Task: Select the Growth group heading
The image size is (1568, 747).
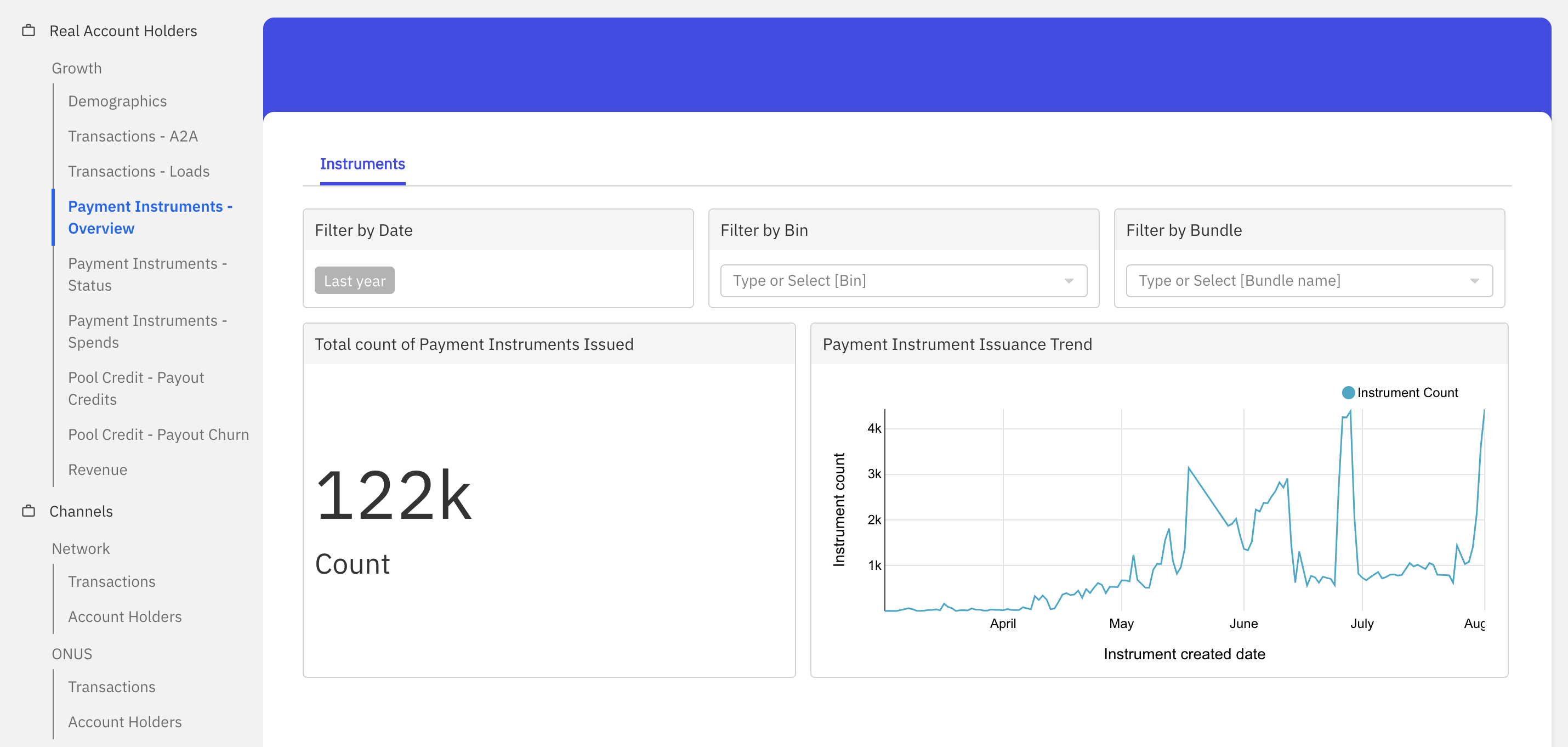Action: coord(77,68)
